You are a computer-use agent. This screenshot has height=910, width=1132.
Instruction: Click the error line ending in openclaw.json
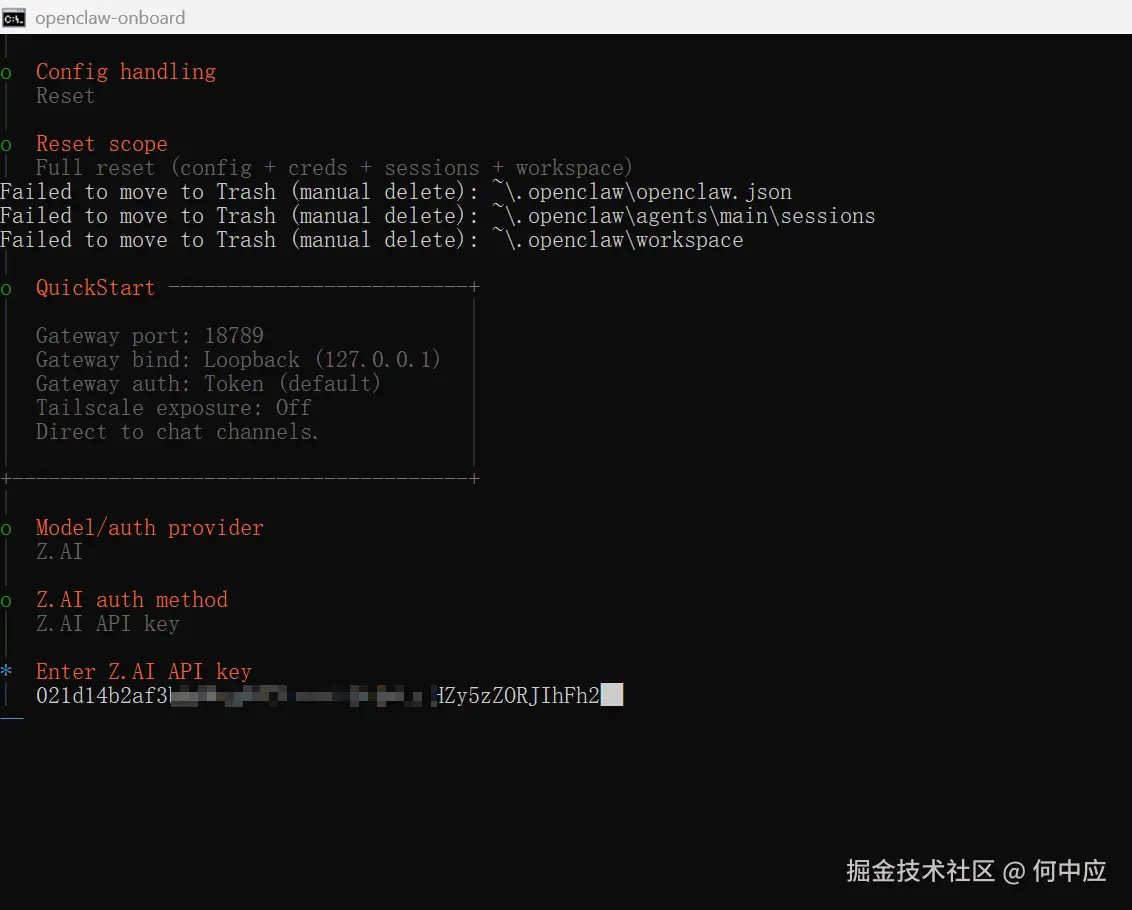(396, 192)
